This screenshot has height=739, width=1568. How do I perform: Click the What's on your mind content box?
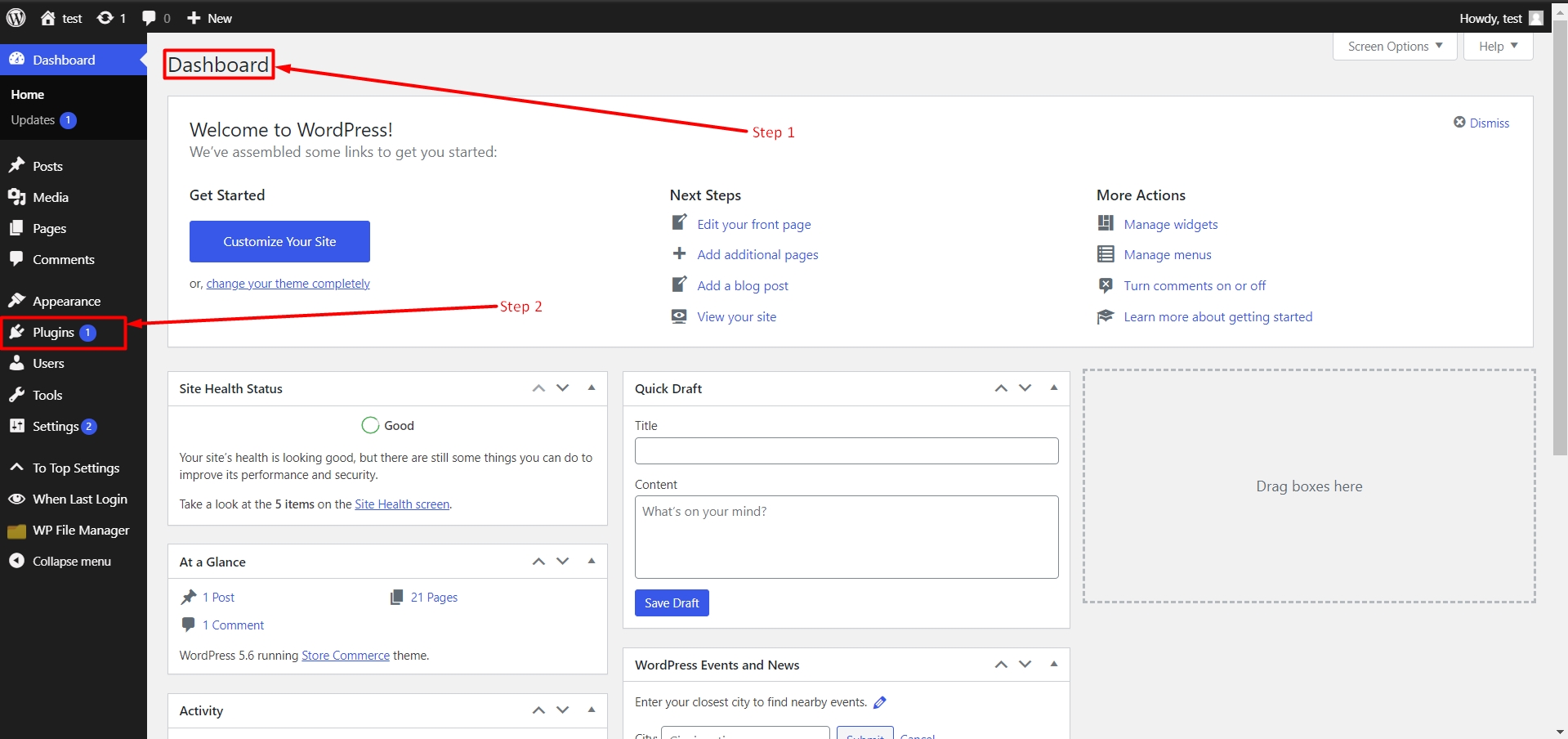(847, 537)
